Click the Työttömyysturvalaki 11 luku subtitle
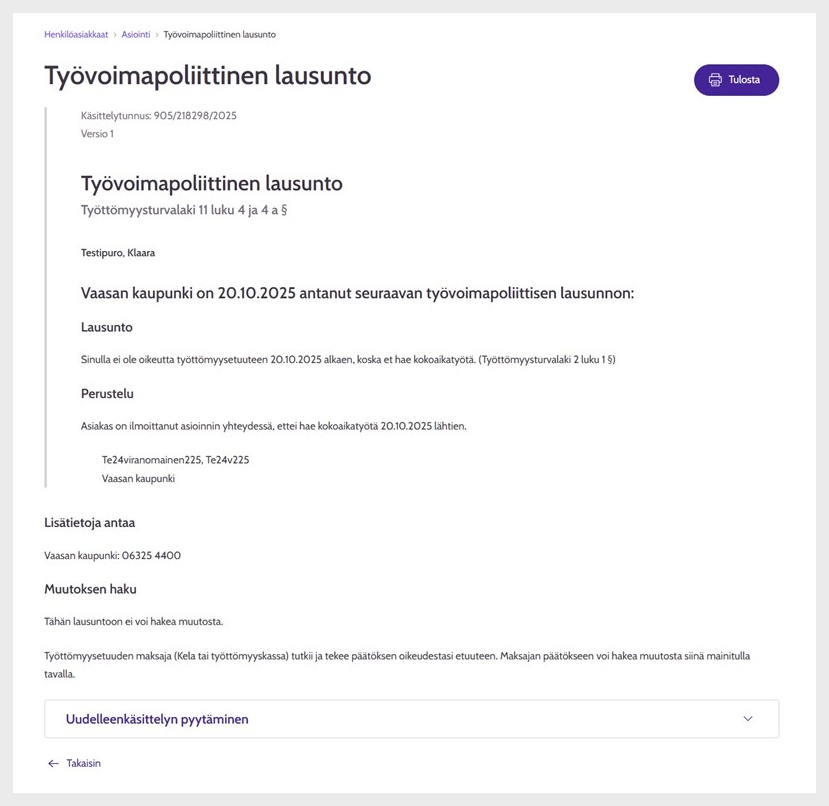 pos(184,210)
